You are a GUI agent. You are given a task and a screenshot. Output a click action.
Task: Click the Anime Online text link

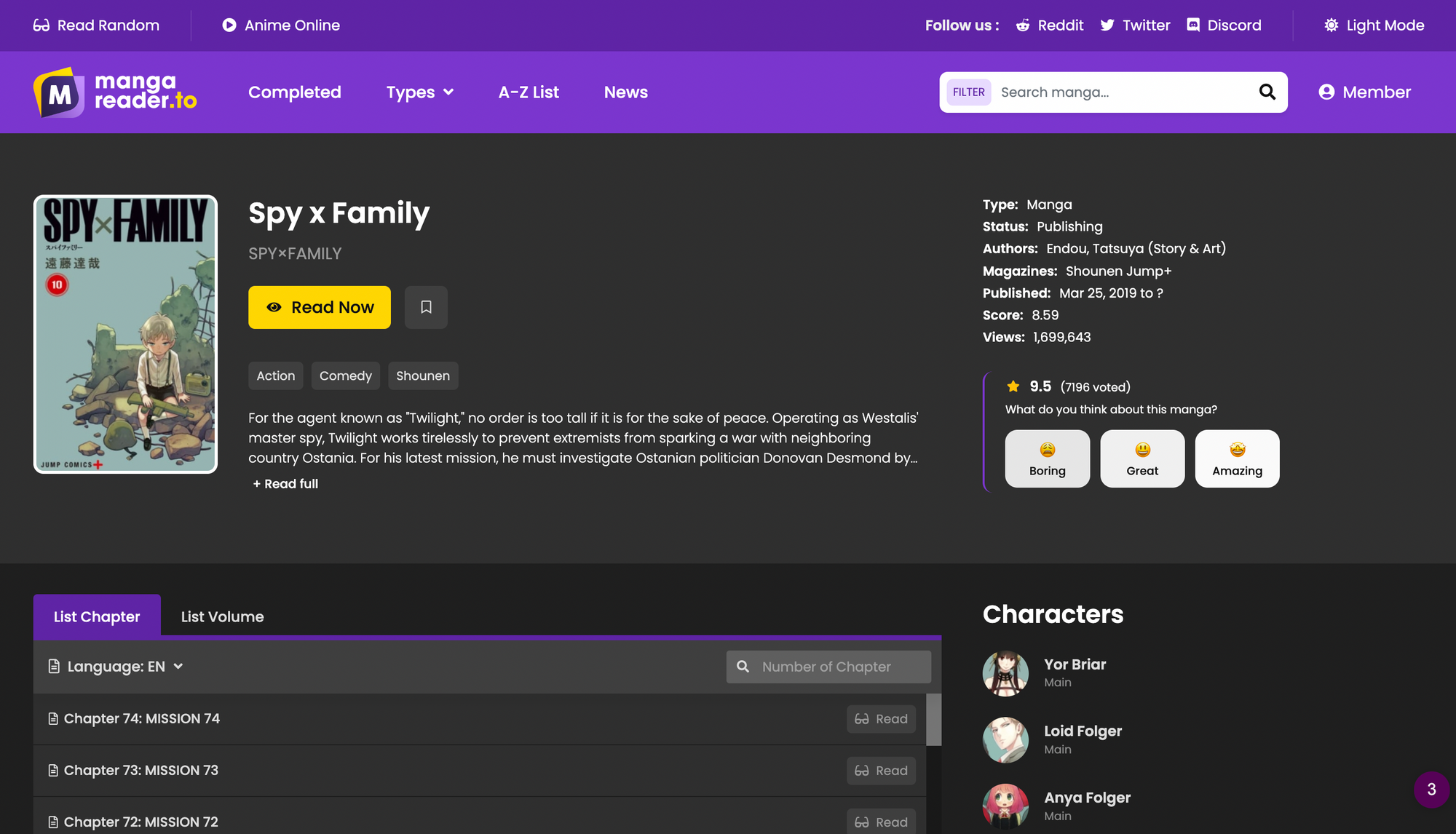tap(293, 25)
